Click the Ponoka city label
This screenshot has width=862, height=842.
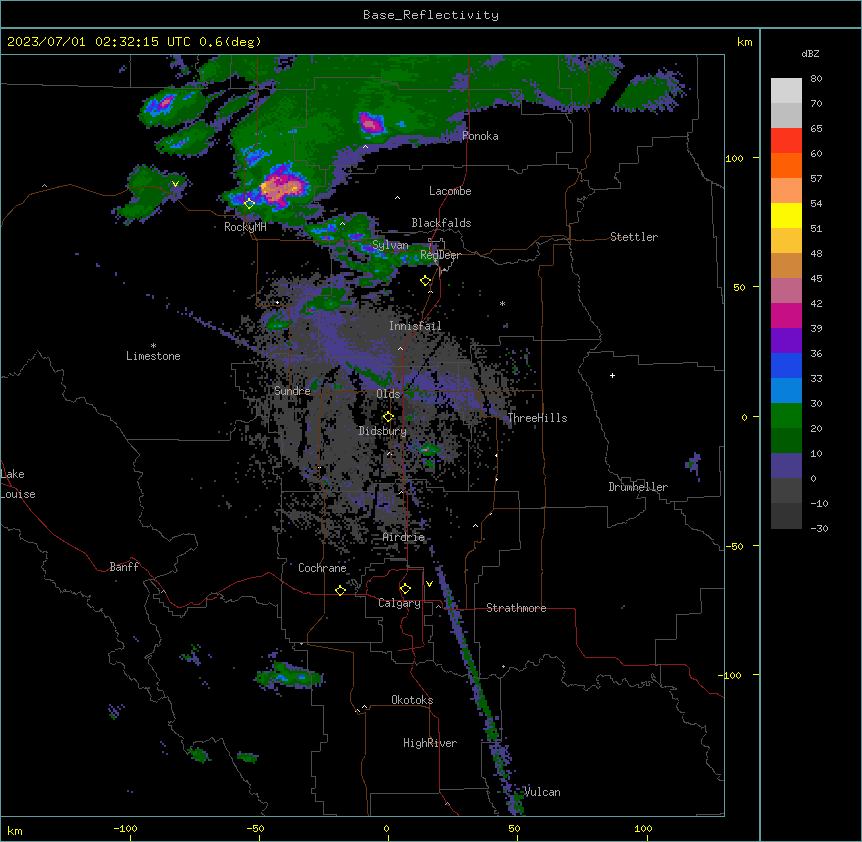tap(480, 136)
